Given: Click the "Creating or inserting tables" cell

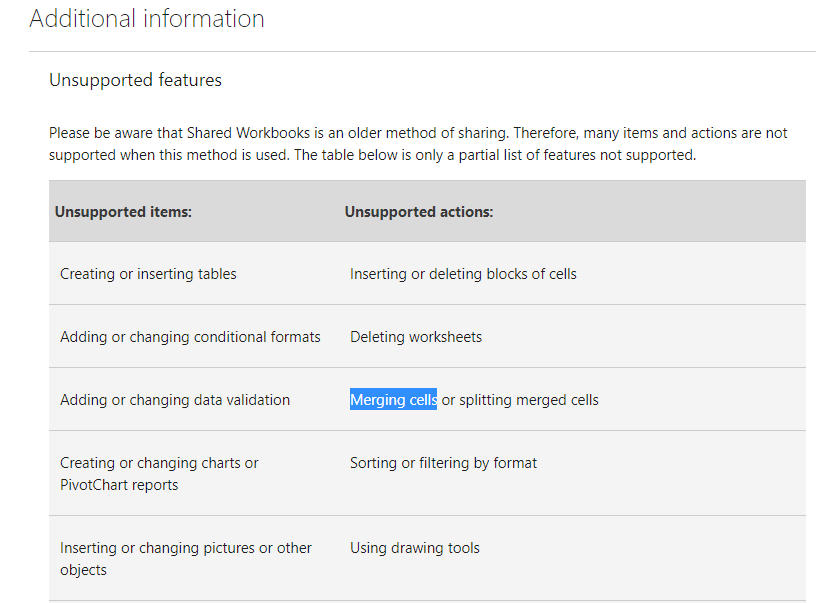Looking at the screenshot, I should (x=148, y=274).
